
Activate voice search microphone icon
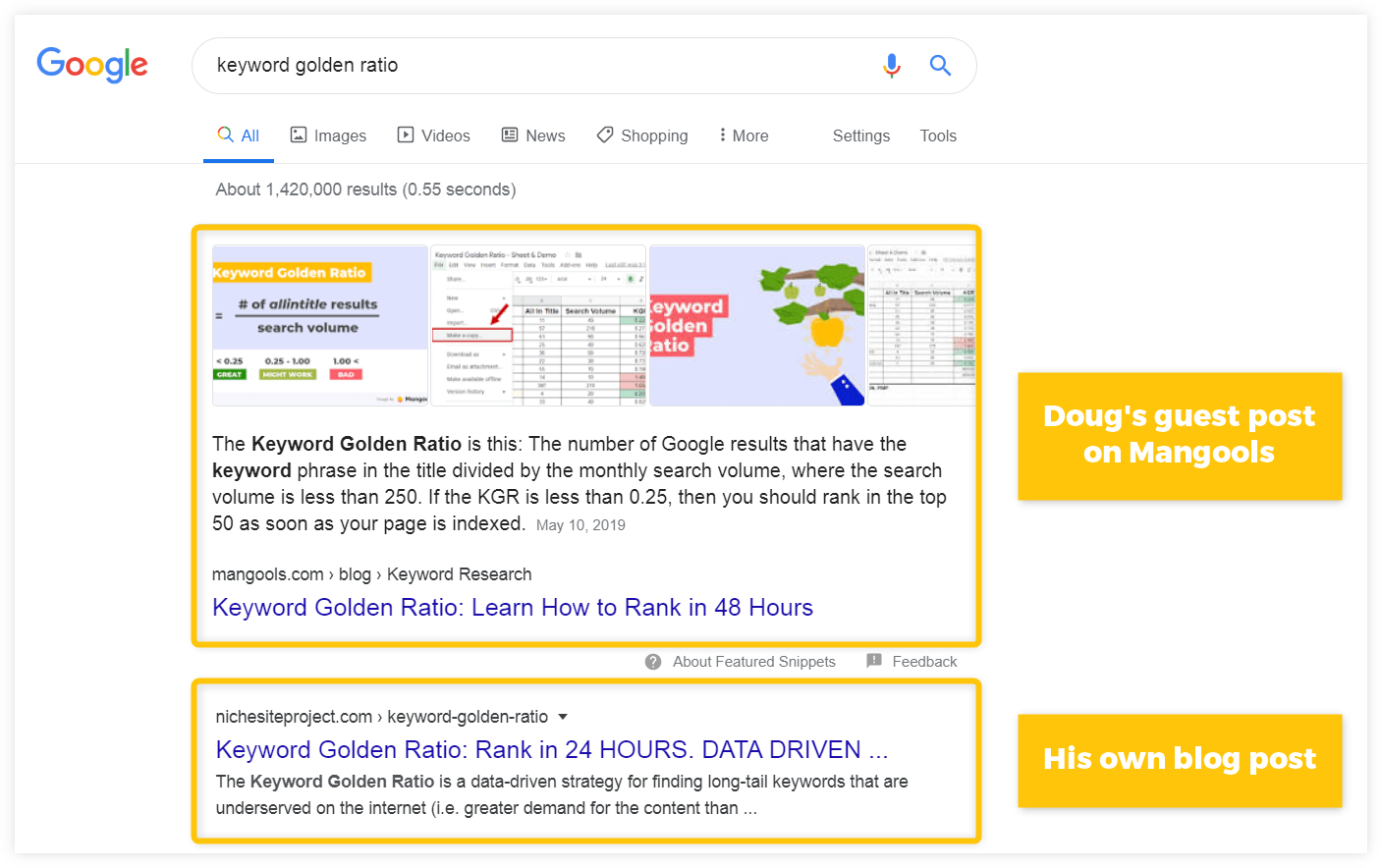click(x=892, y=66)
